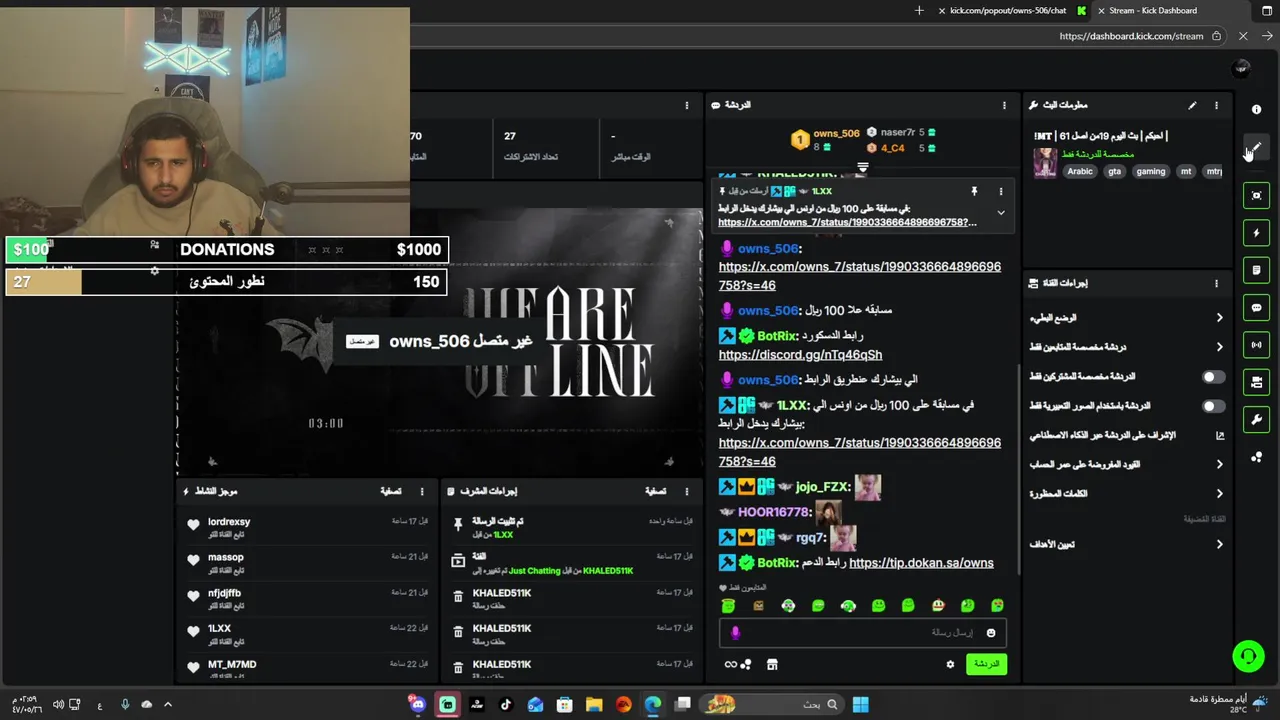This screenshot has height=720, width=1280.
Task: Expand the followers-only chat row
Action: pyautogui.click(x=1127, y=347)
